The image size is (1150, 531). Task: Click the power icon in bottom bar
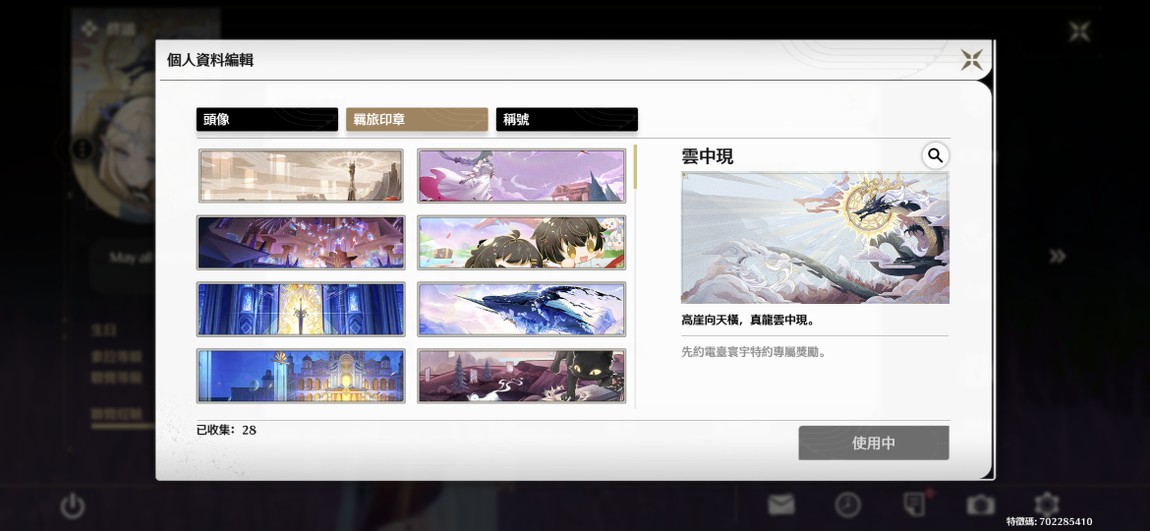pyautogui.click(x=72, y=505)
